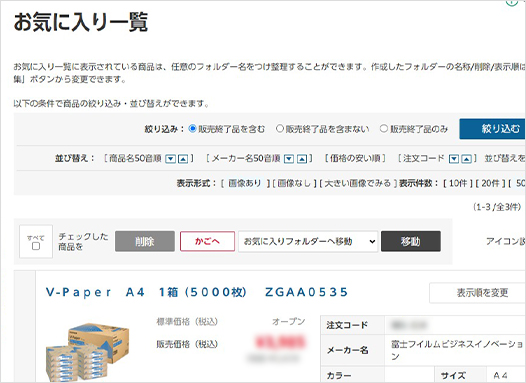
Task: Click 富士フイルムビジネスイノベーション maker name
Action: click(457, 349)
